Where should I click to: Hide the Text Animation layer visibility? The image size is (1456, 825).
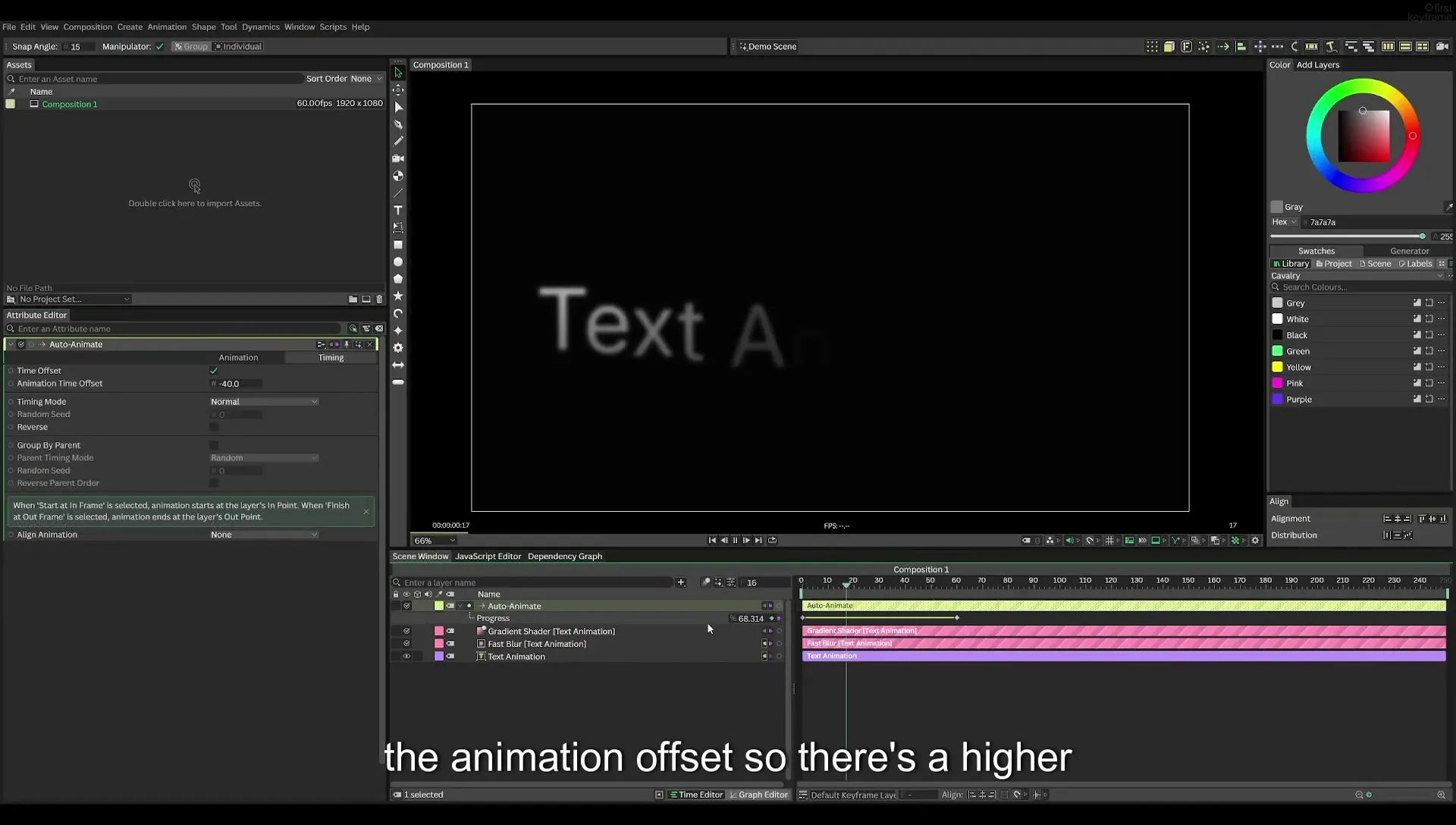coord(406,657)
